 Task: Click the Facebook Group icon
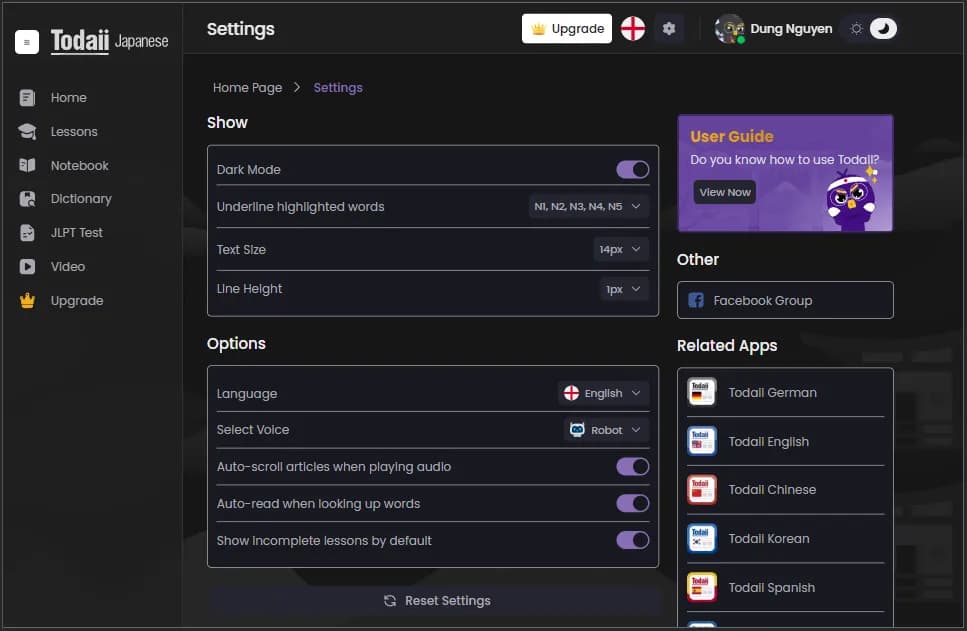click(x=696, y=300)
